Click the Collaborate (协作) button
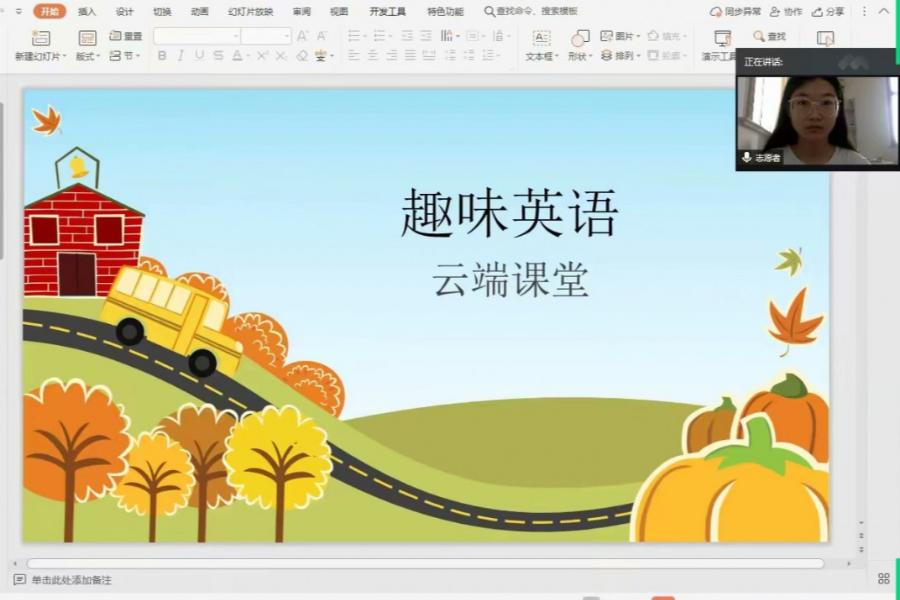 tap(786, 12)
